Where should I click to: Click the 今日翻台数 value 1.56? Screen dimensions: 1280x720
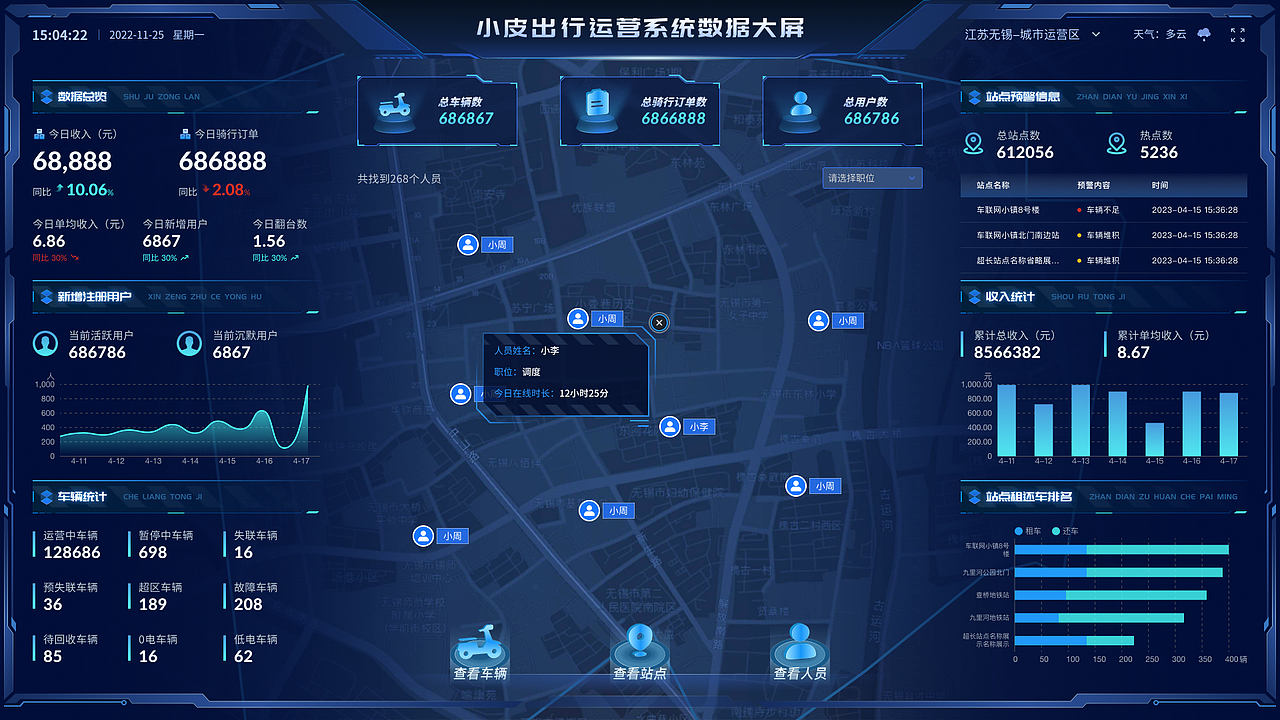point(269,241)
